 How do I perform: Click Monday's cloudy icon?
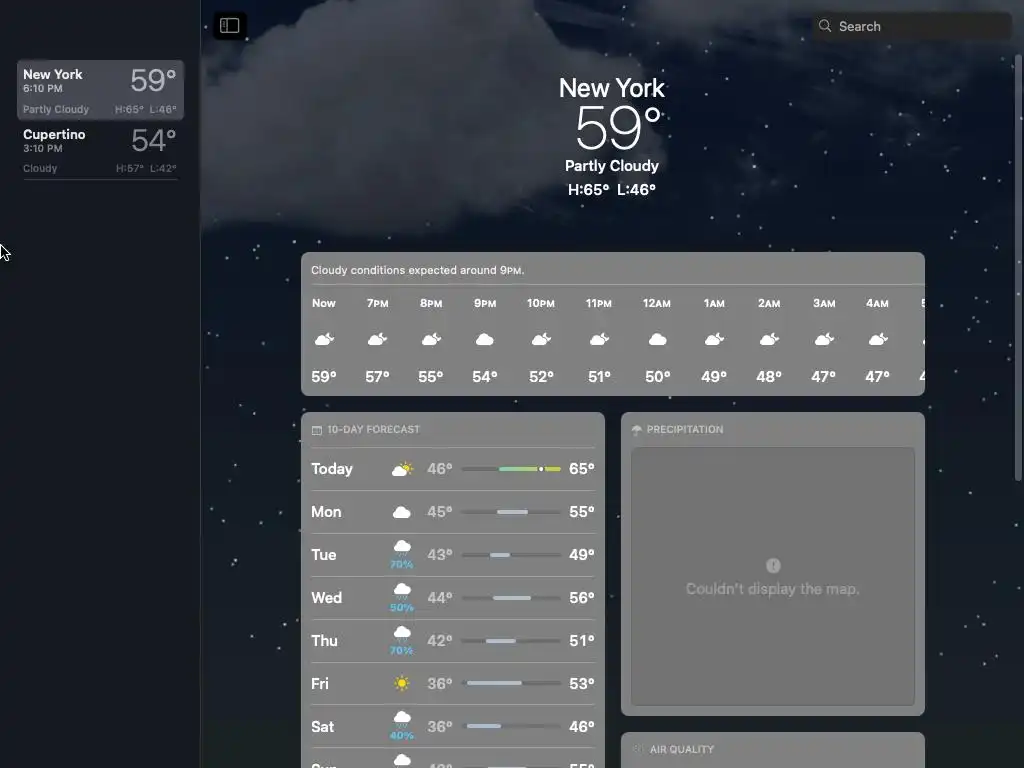402,512
